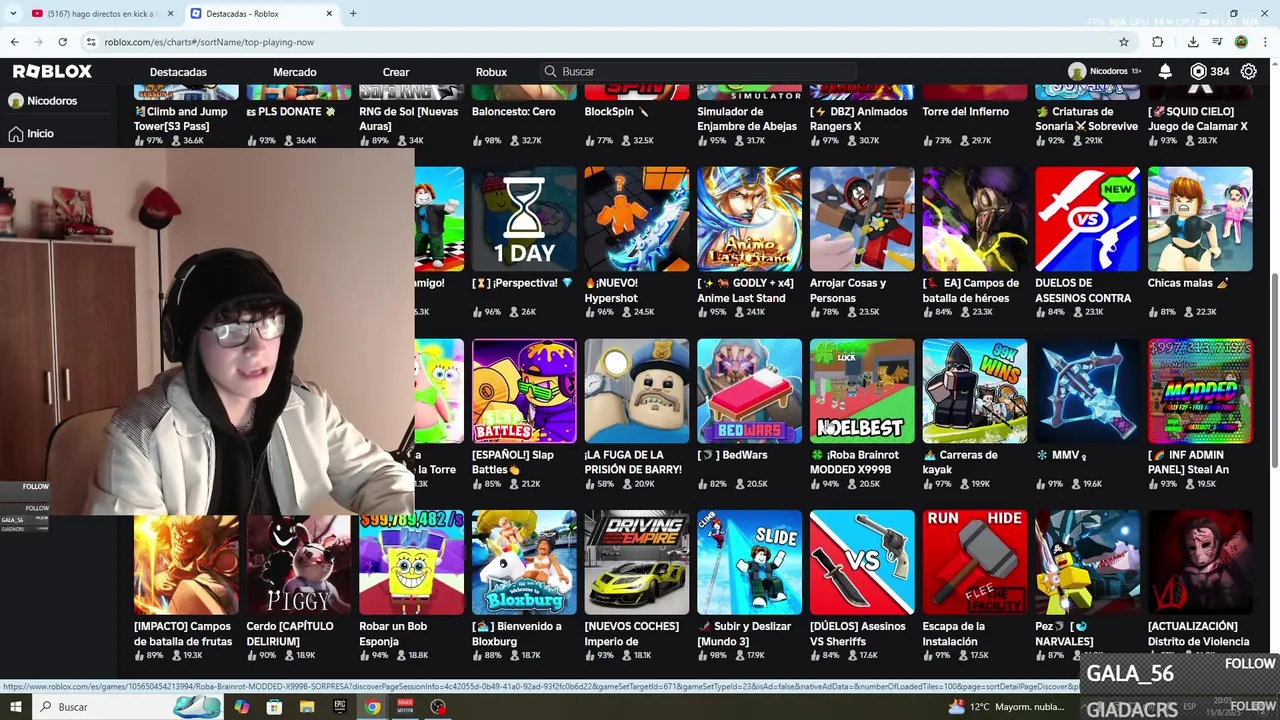Open Voicemeeter app in taskbar
Image resolution: width=1280 pixels, height=720 pixels.
(405, 707)
